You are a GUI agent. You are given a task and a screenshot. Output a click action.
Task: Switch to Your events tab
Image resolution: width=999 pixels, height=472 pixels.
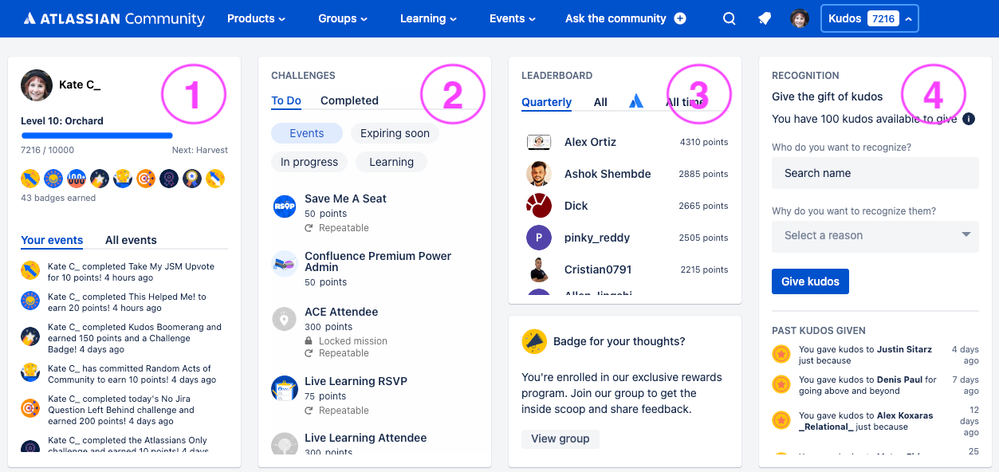point(52,240)
